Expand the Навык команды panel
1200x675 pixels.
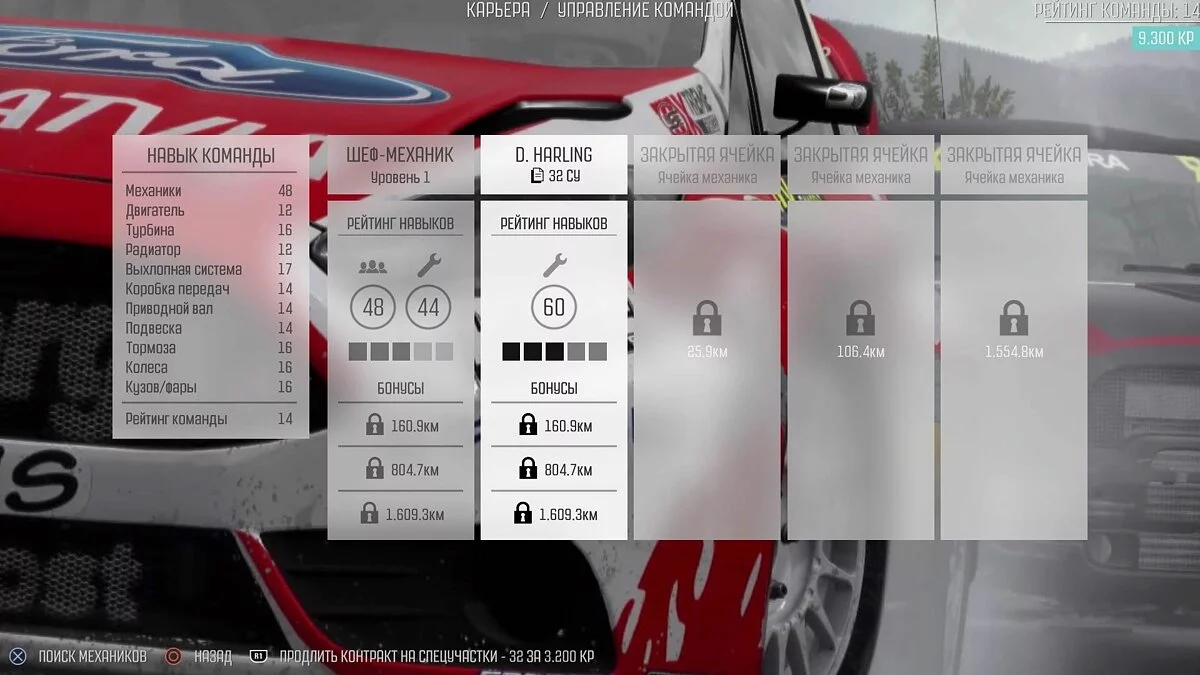tap(210, 155)
